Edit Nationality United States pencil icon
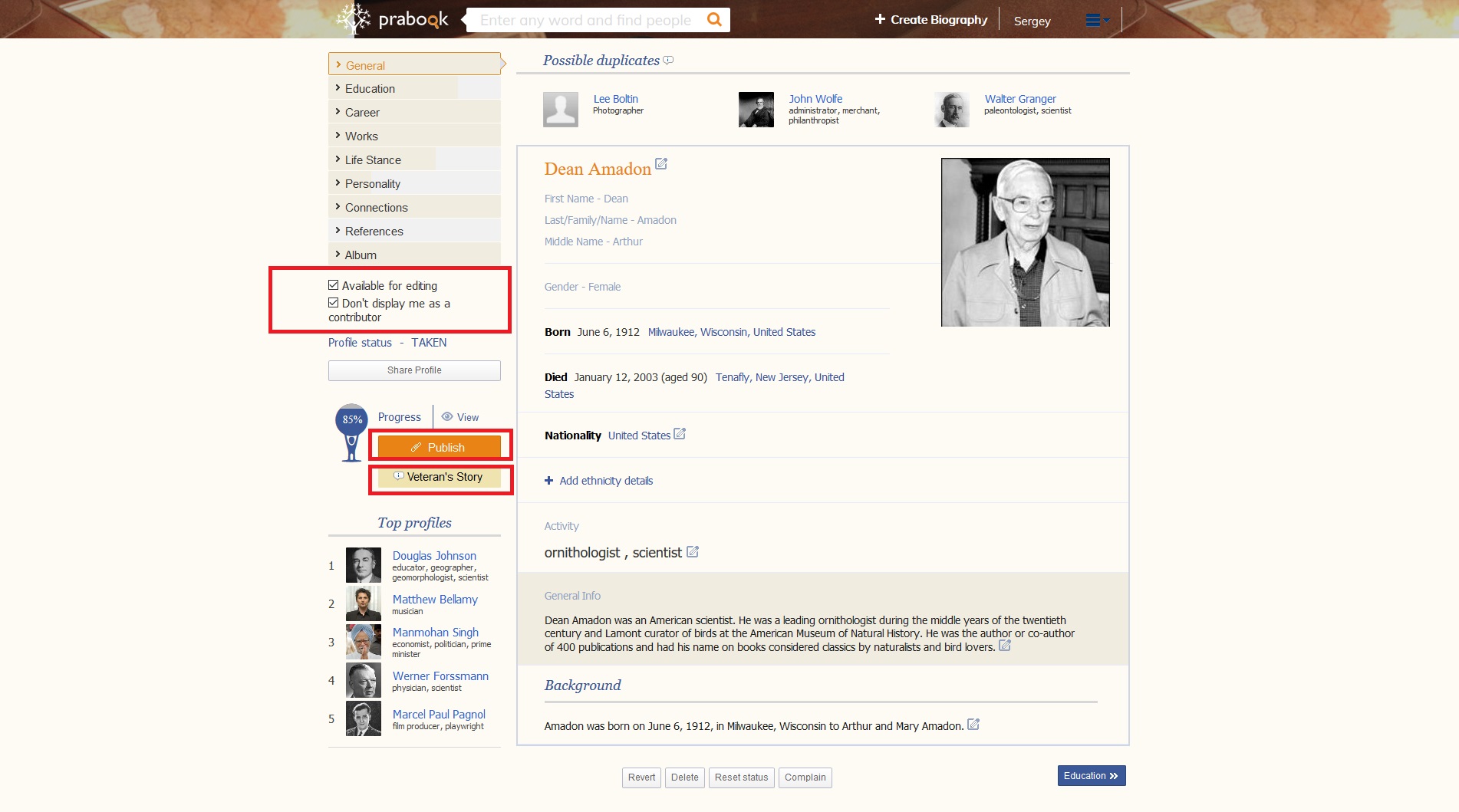This screenshot has width=1459, height=812. [x=680, y=434]
